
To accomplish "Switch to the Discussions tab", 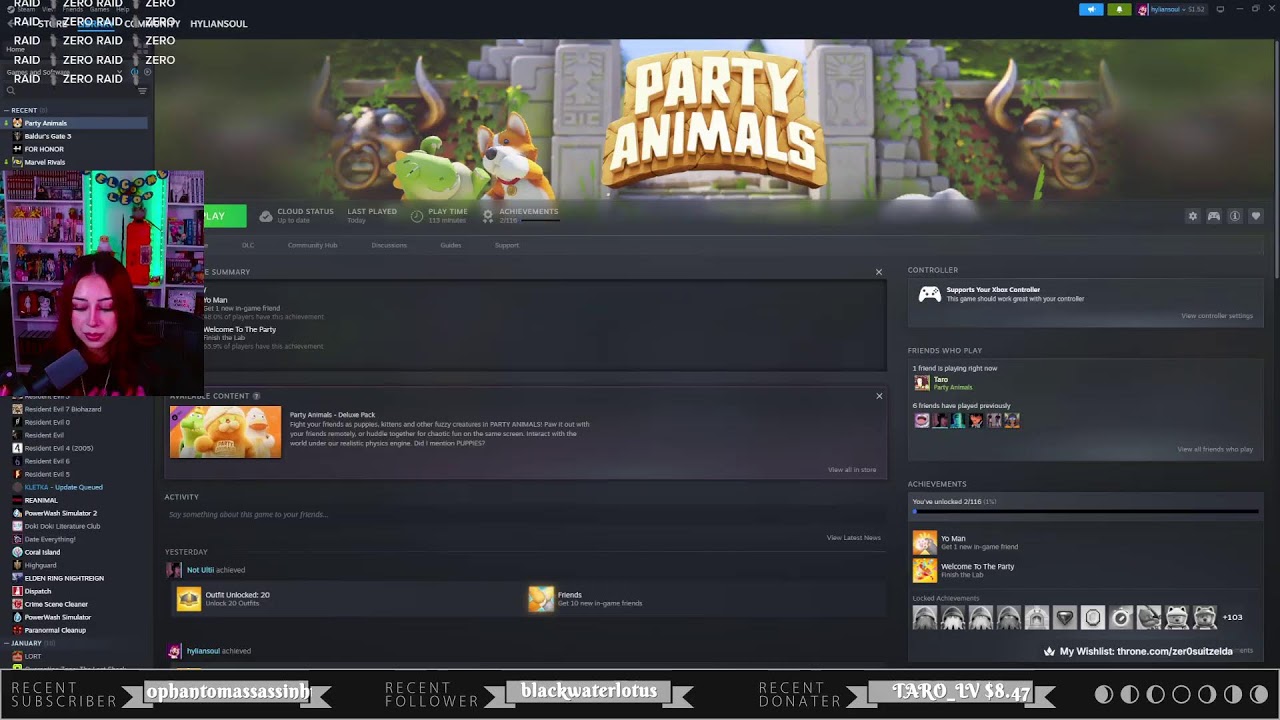I will 389,245.
